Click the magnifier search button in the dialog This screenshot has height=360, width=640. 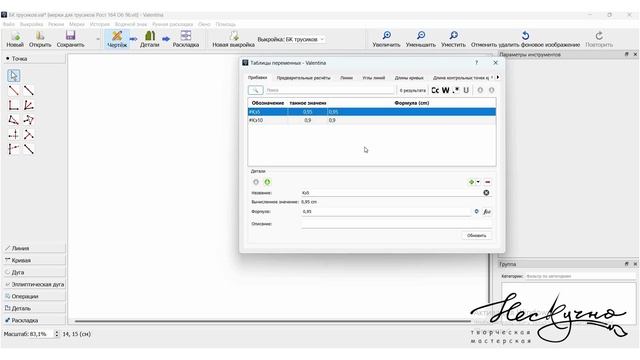click(x=256, y=90)
